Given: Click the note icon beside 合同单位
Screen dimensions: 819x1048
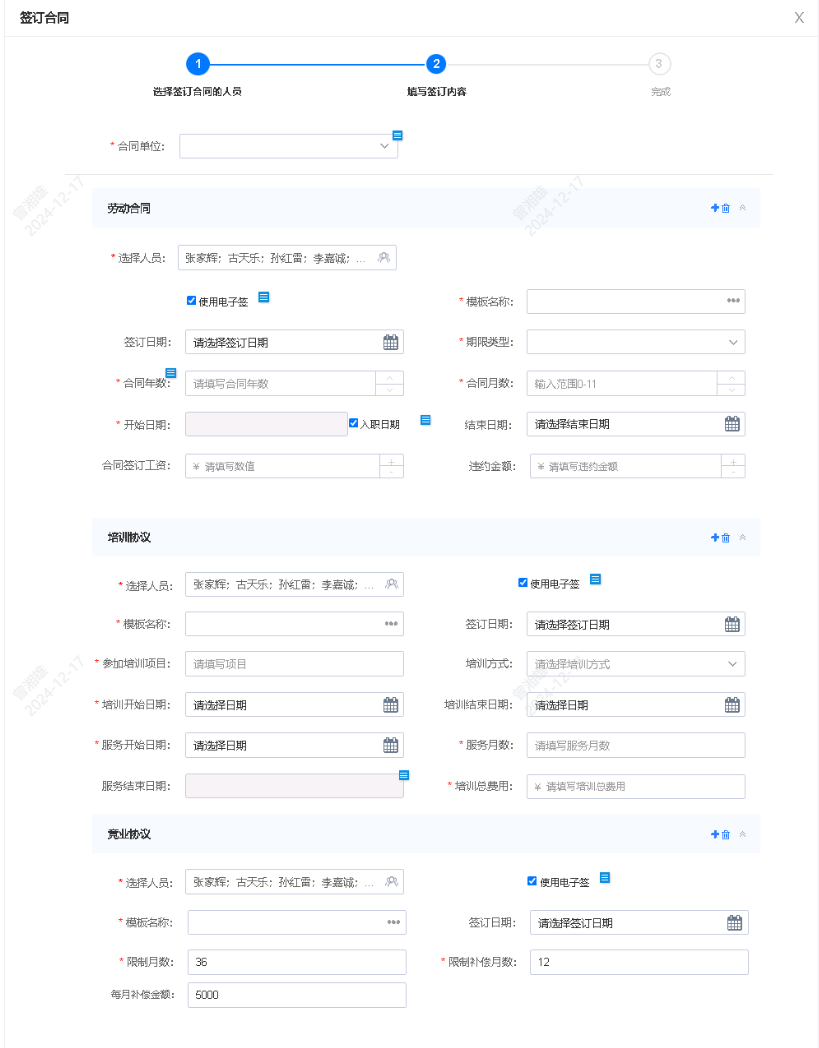Looking at the screenshot, I should pyautogui.click(x=396, y=134).
